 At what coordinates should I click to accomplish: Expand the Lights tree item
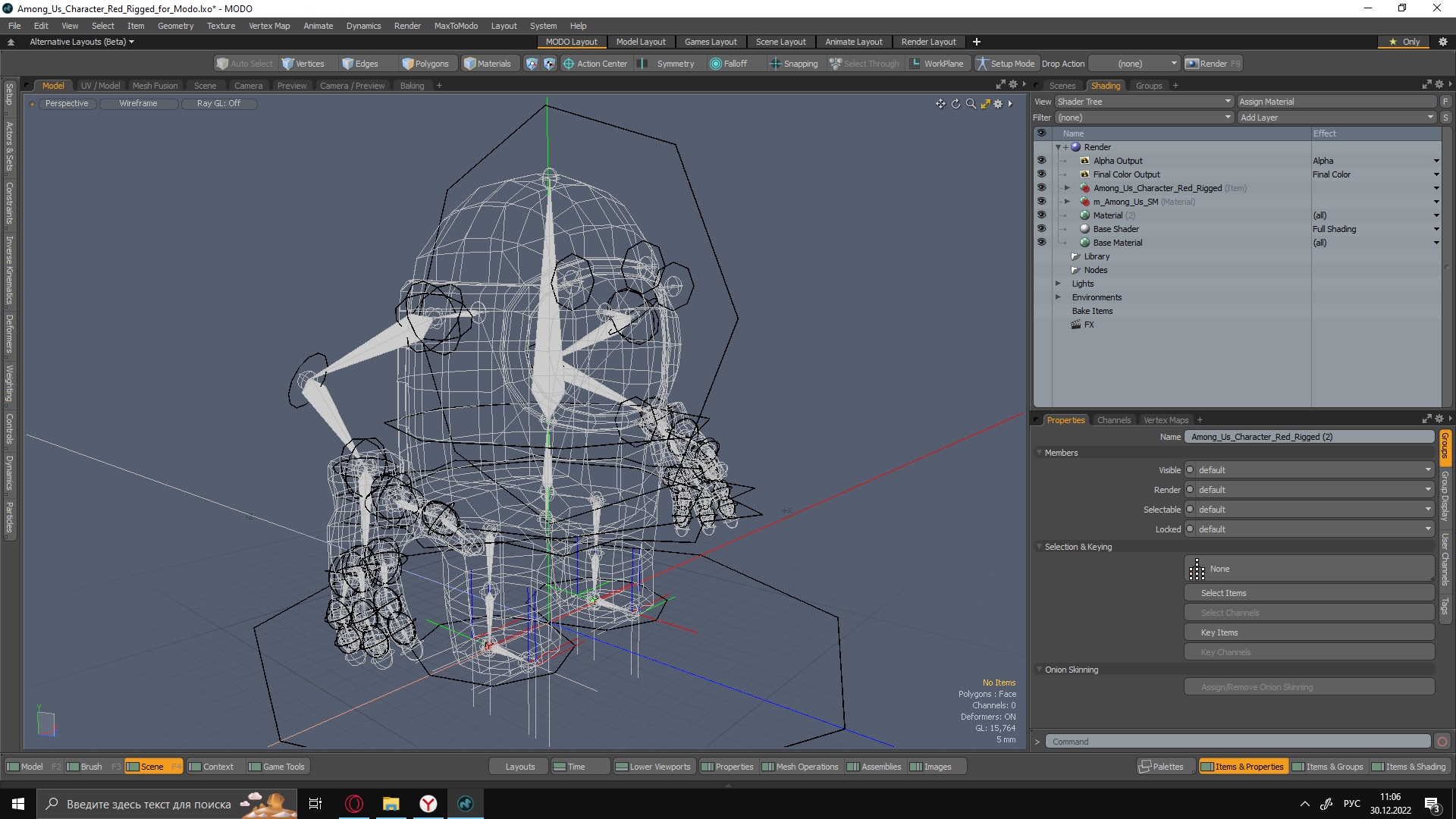(1058, 284)
